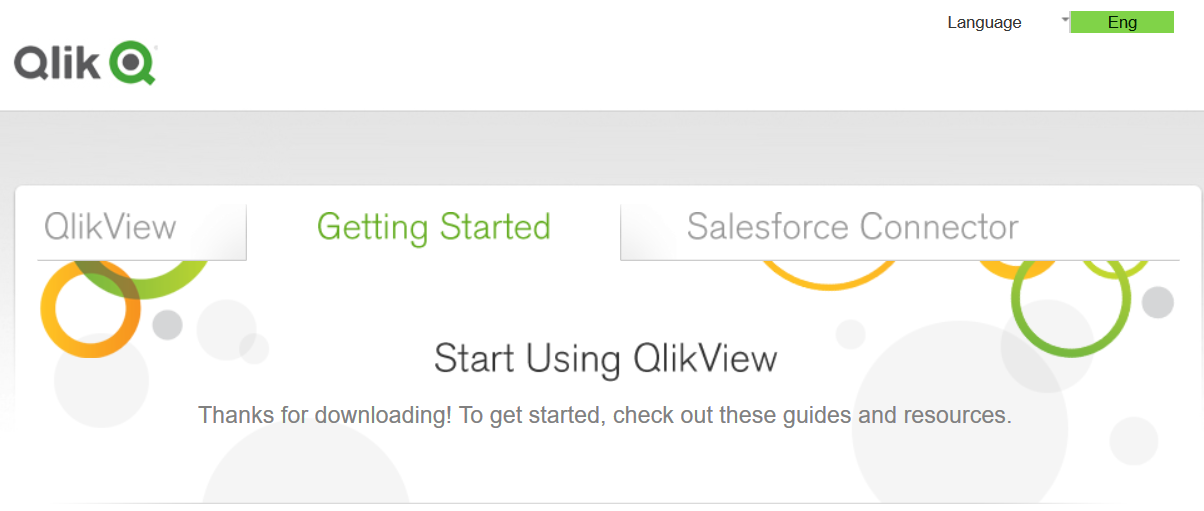Image resolution: width=1204 pixels, height=511 pixels.
Task: Click gray dot right of the green ring
Action: pyautogui.click(x=1158, y=302)
